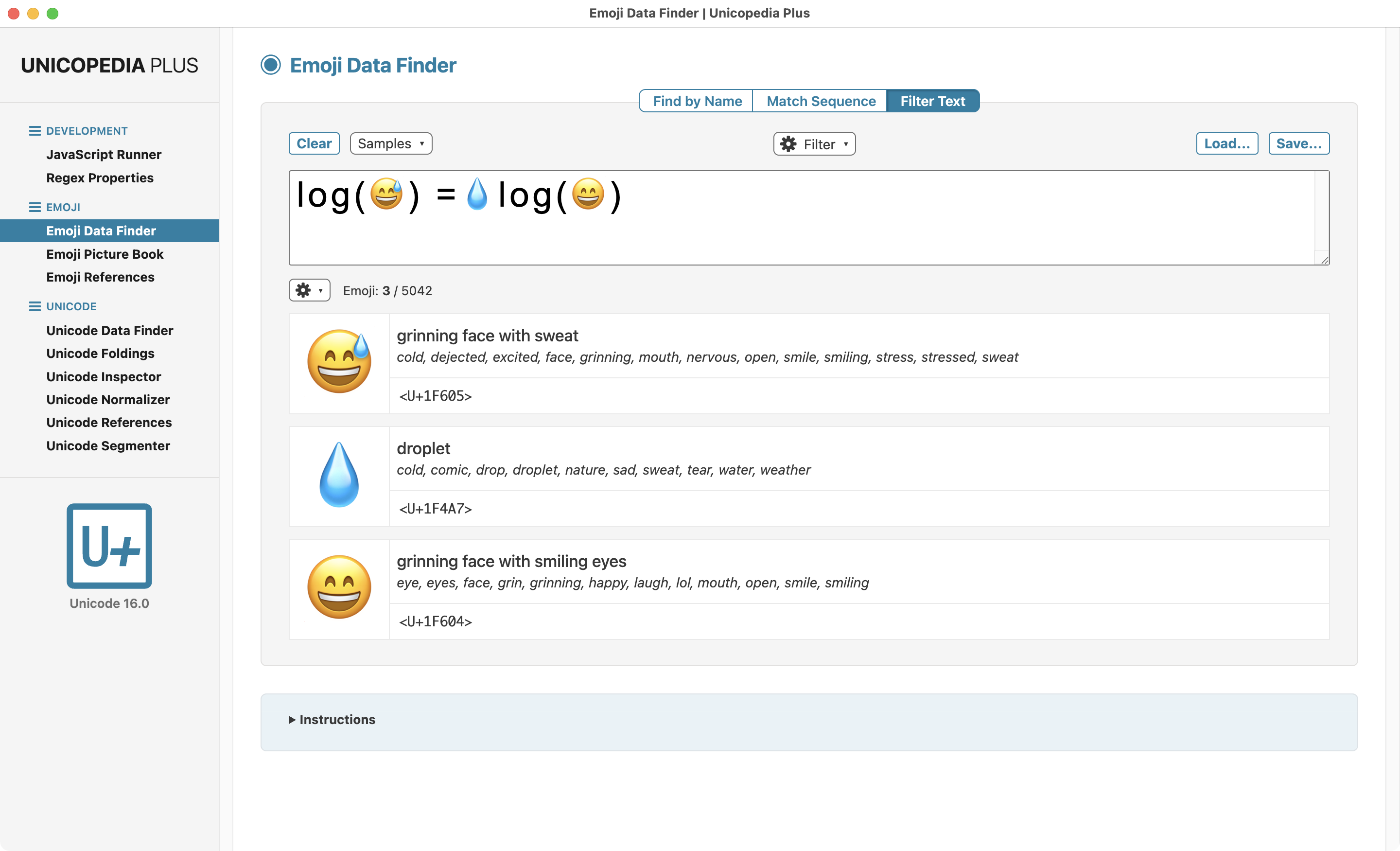Click the Development section menu icon

(x=35, y=131)
